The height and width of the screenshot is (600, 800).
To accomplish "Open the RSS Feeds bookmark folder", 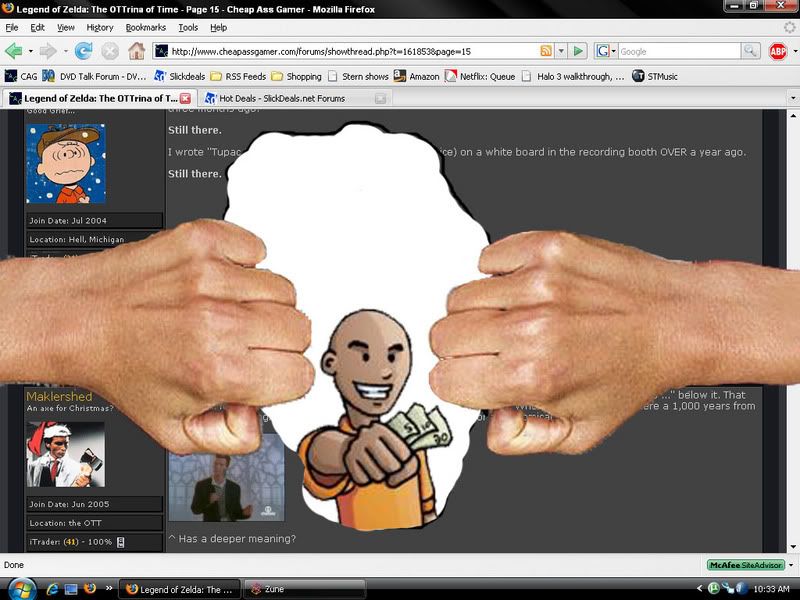I will (x=238, y=77).
